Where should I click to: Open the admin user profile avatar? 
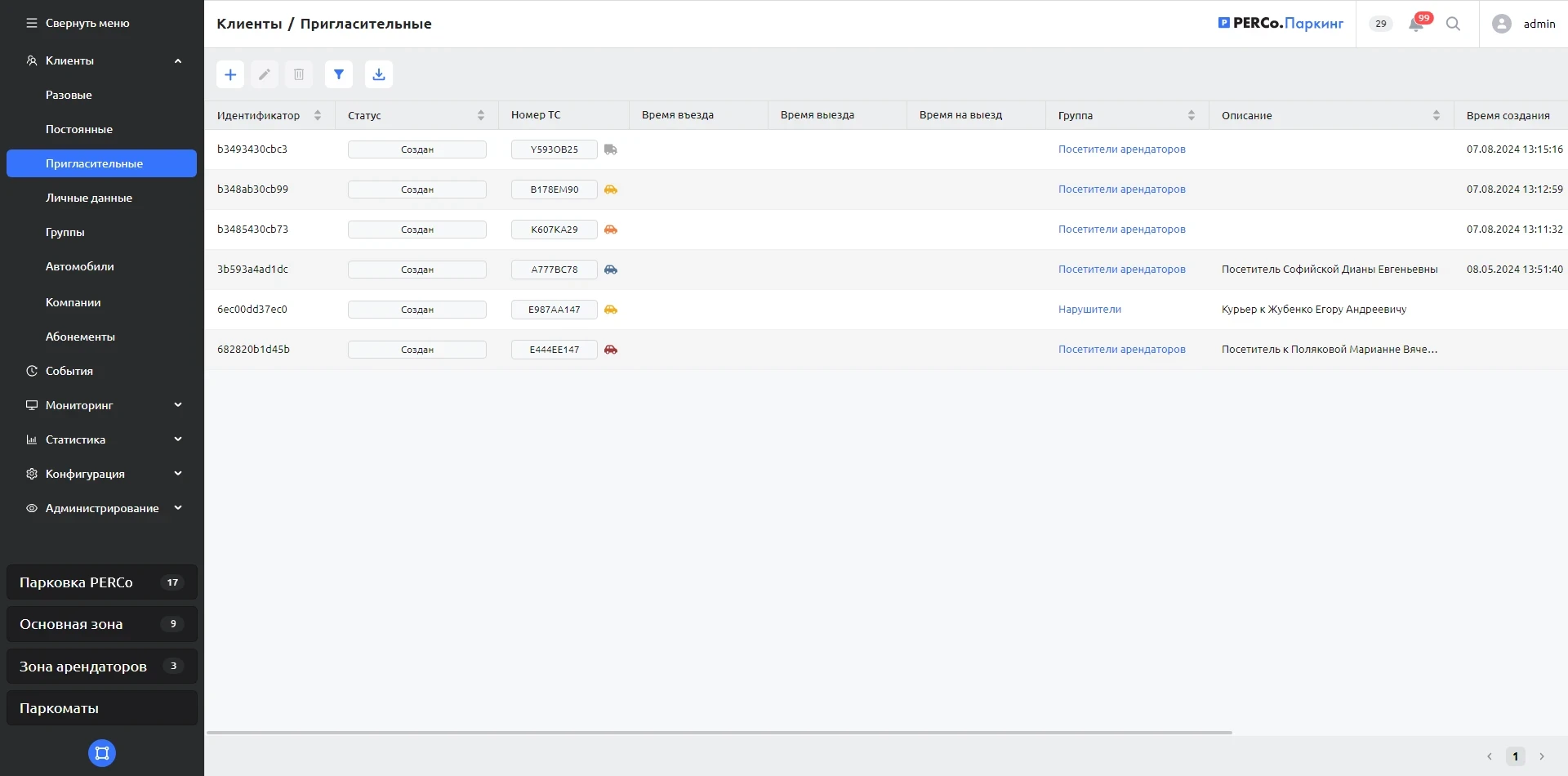[x=1501, y=24]
